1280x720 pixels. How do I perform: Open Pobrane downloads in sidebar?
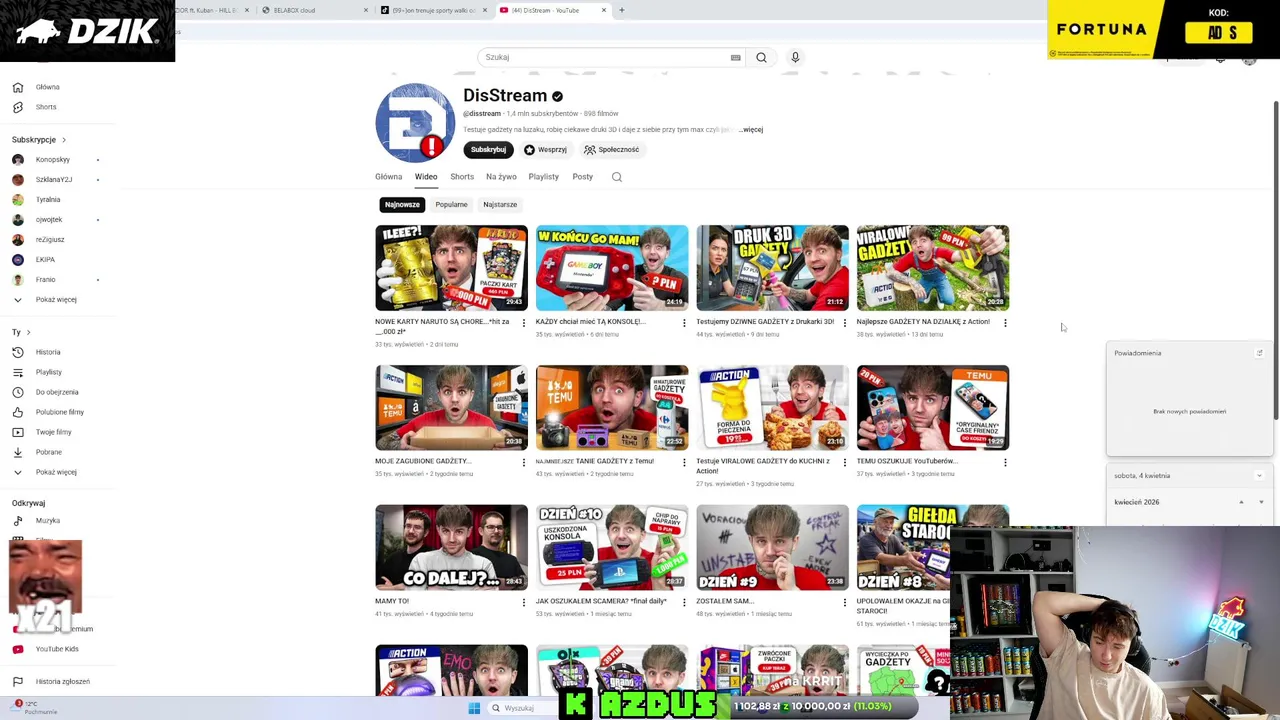click(x=49, y=452)
